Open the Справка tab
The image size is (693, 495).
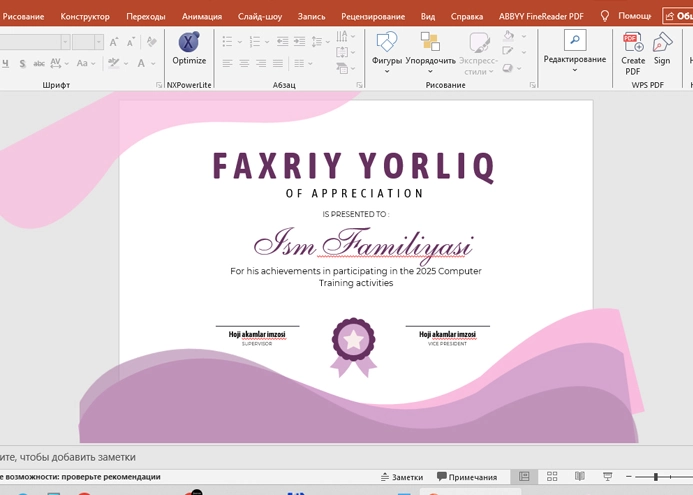coord(467,17)
